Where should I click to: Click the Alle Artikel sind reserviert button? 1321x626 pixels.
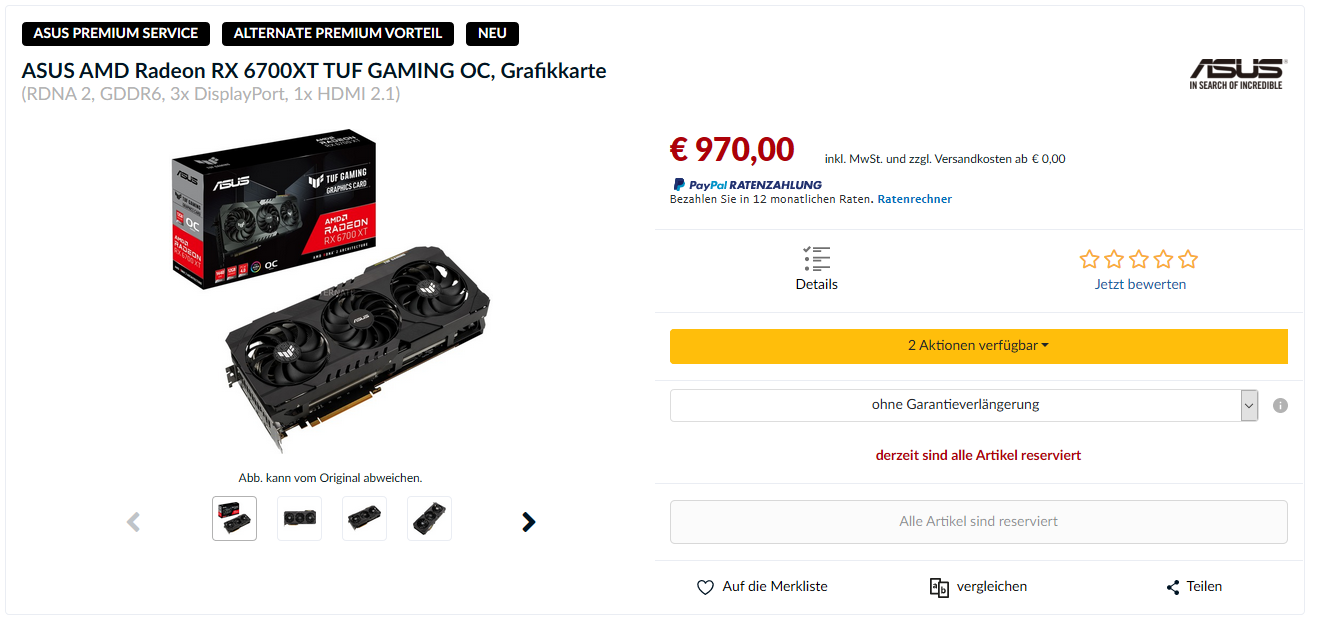(x=979, y=522)
